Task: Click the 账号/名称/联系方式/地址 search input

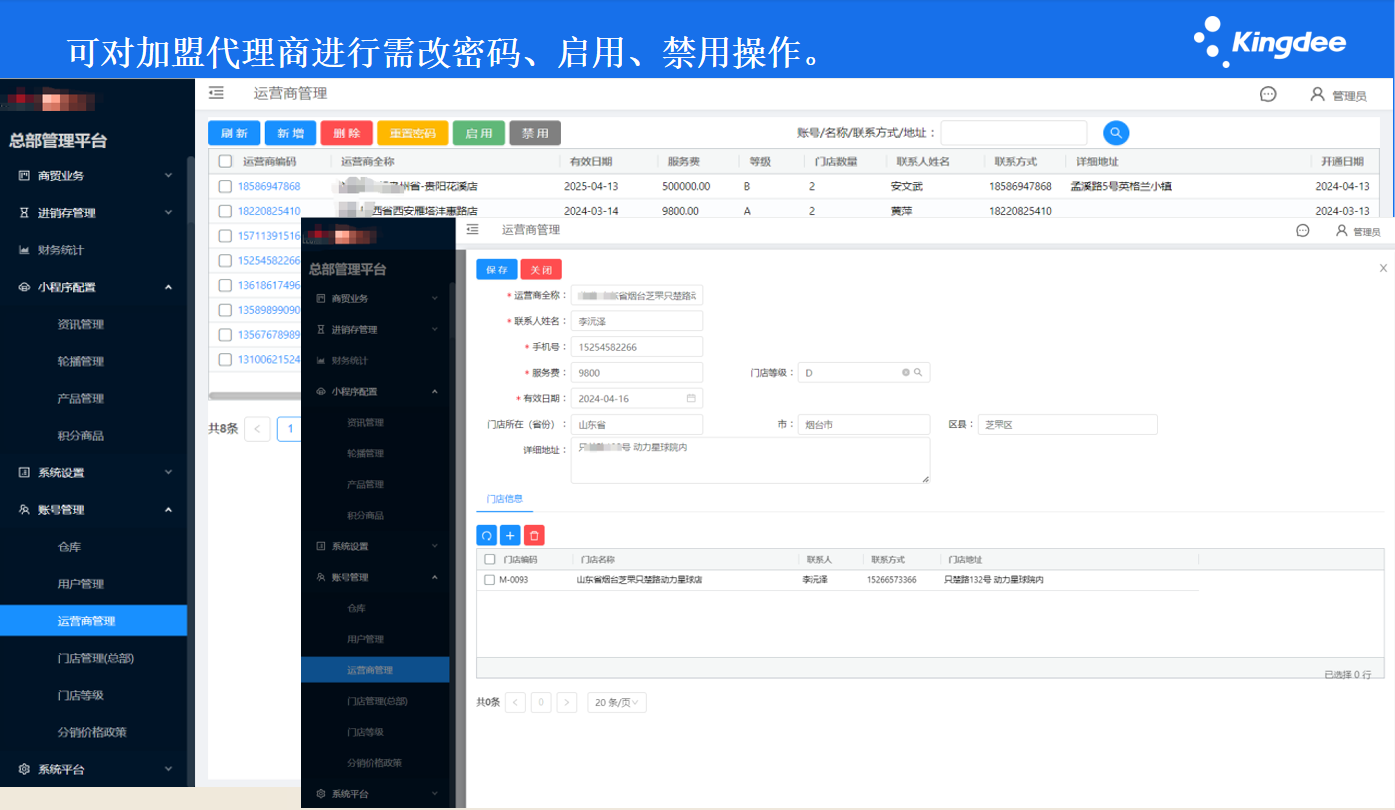Action: pyautogui.click(x=1013, y=133)
